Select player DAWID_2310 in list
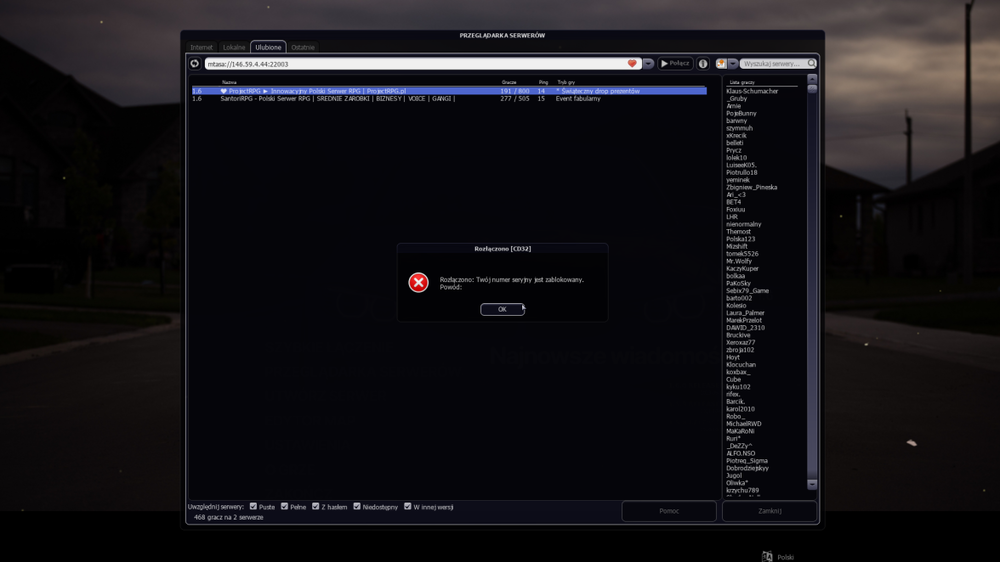Screen dimensions: 1000x562 tap(745, 328)
